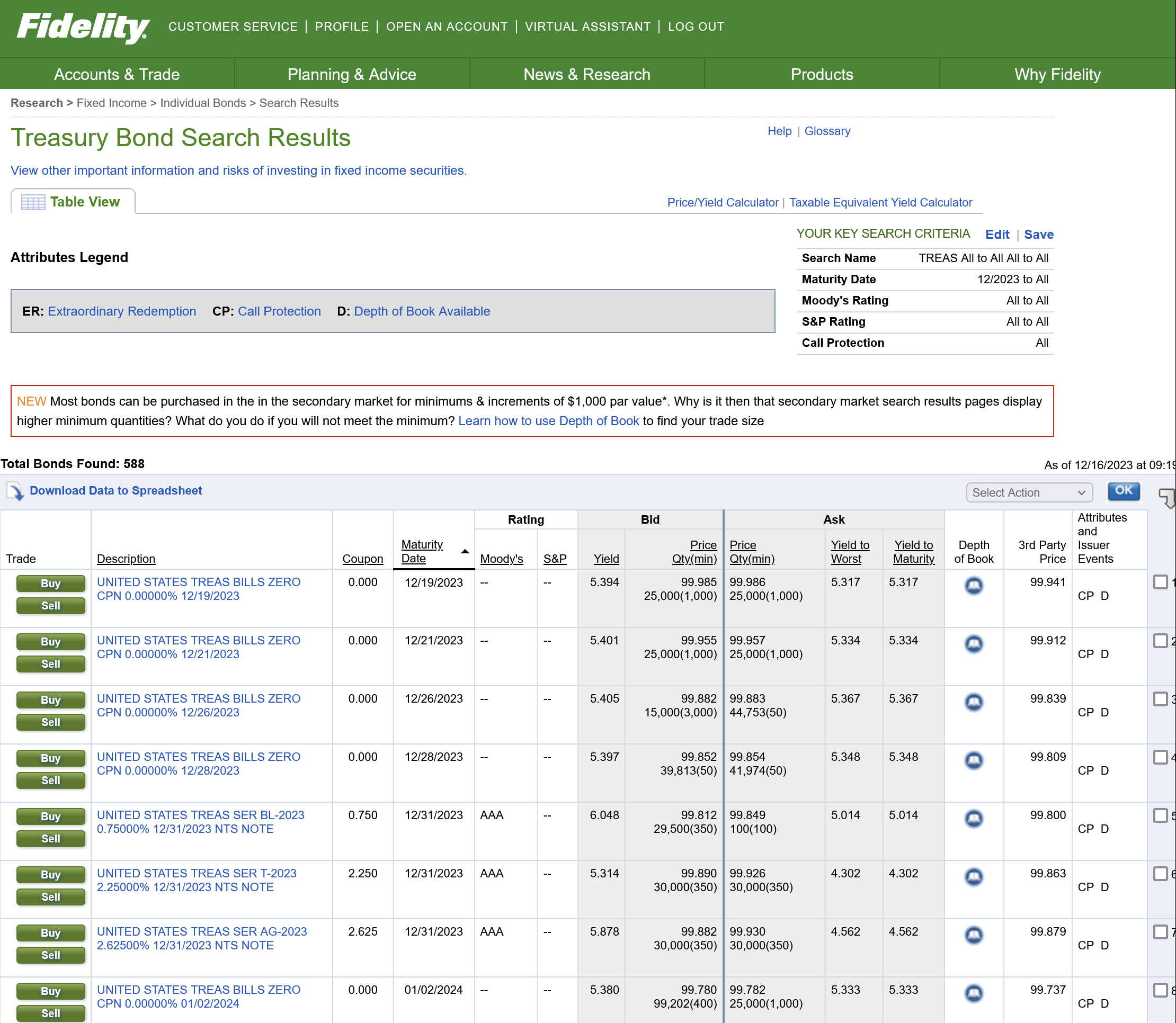This screenshot has width=1176, height=1023.
Task: Select the checkbox for SER T-2023 note row
Action: (x=1160, y=874)
